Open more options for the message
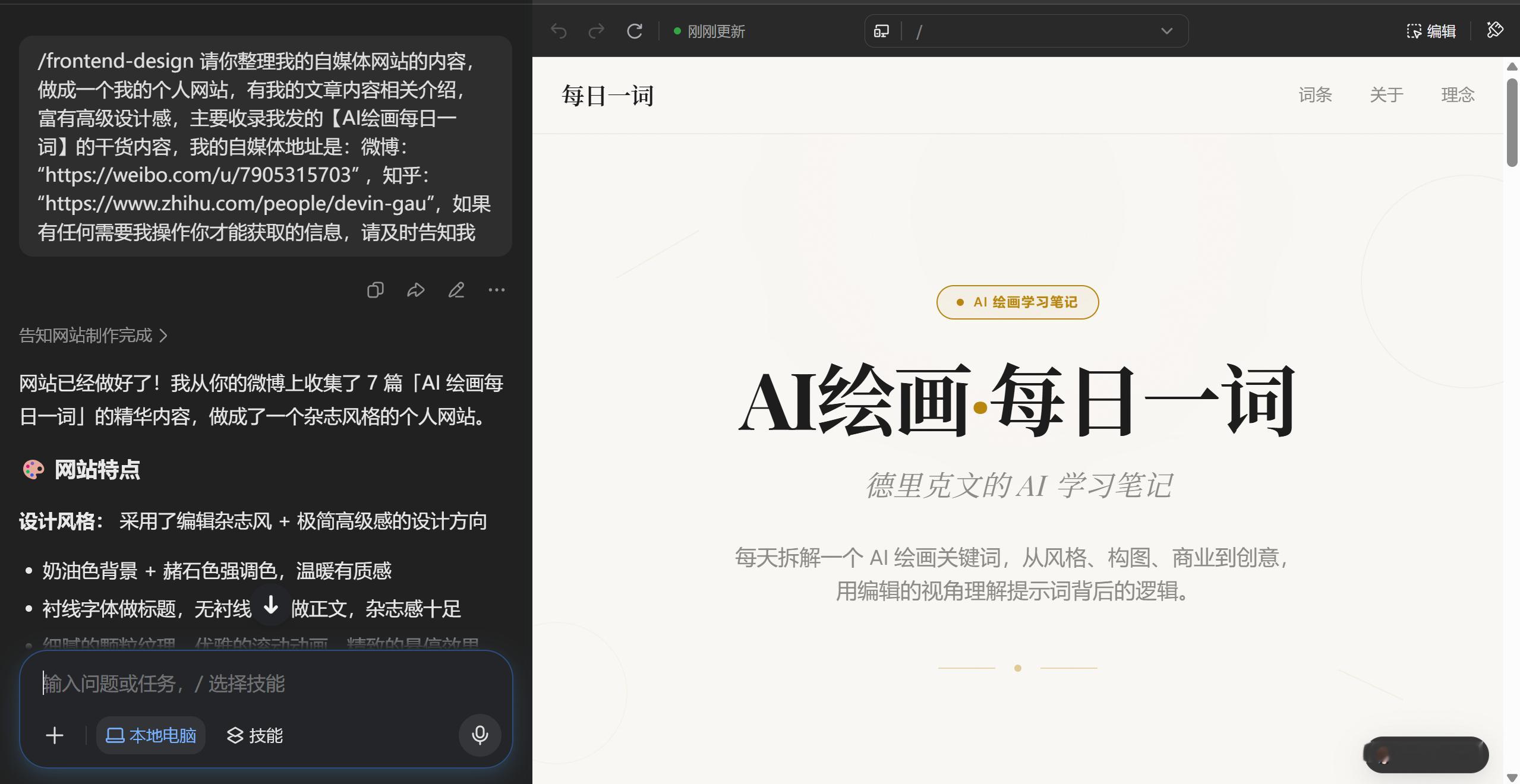Screen dimensions: 1520x784 tap(497, 290)
